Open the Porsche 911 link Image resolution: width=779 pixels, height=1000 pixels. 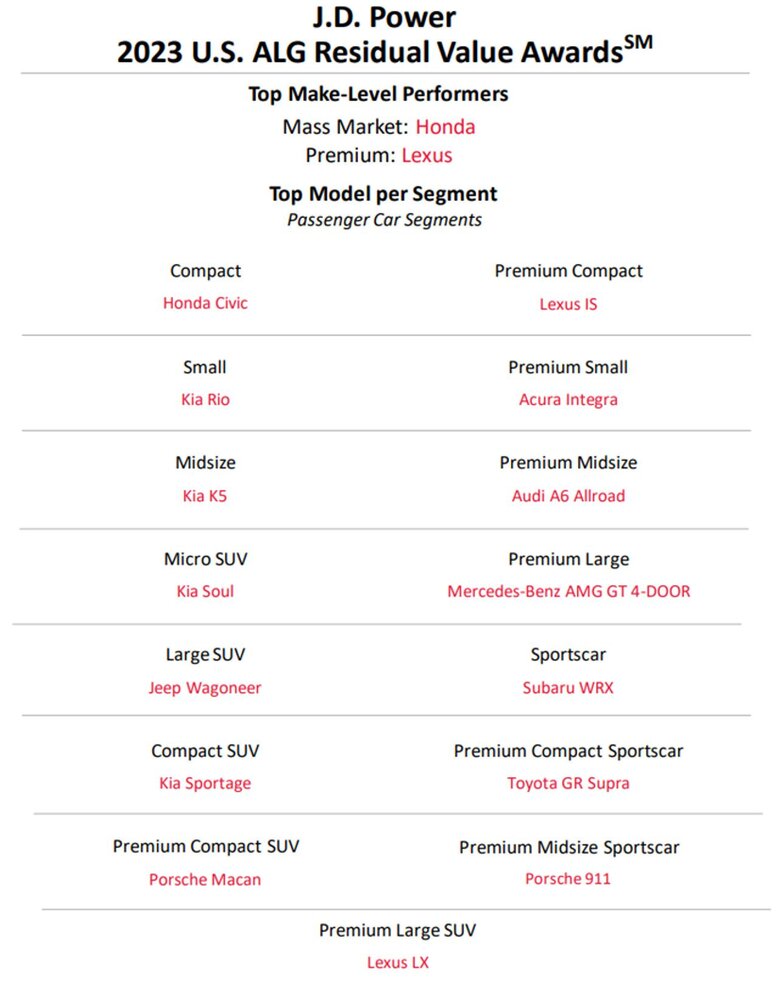[x=568, y=879]
